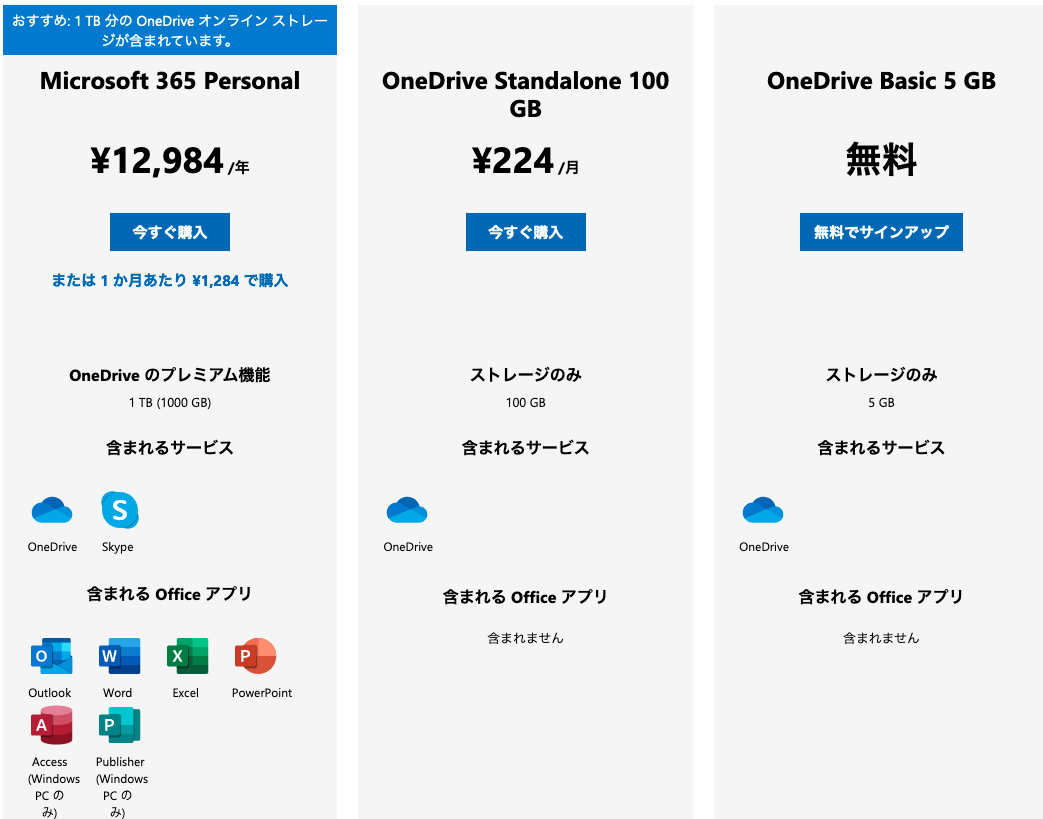Click 含まれません under Basic 5 GB
1043x819 pixels.
[881, 638]
